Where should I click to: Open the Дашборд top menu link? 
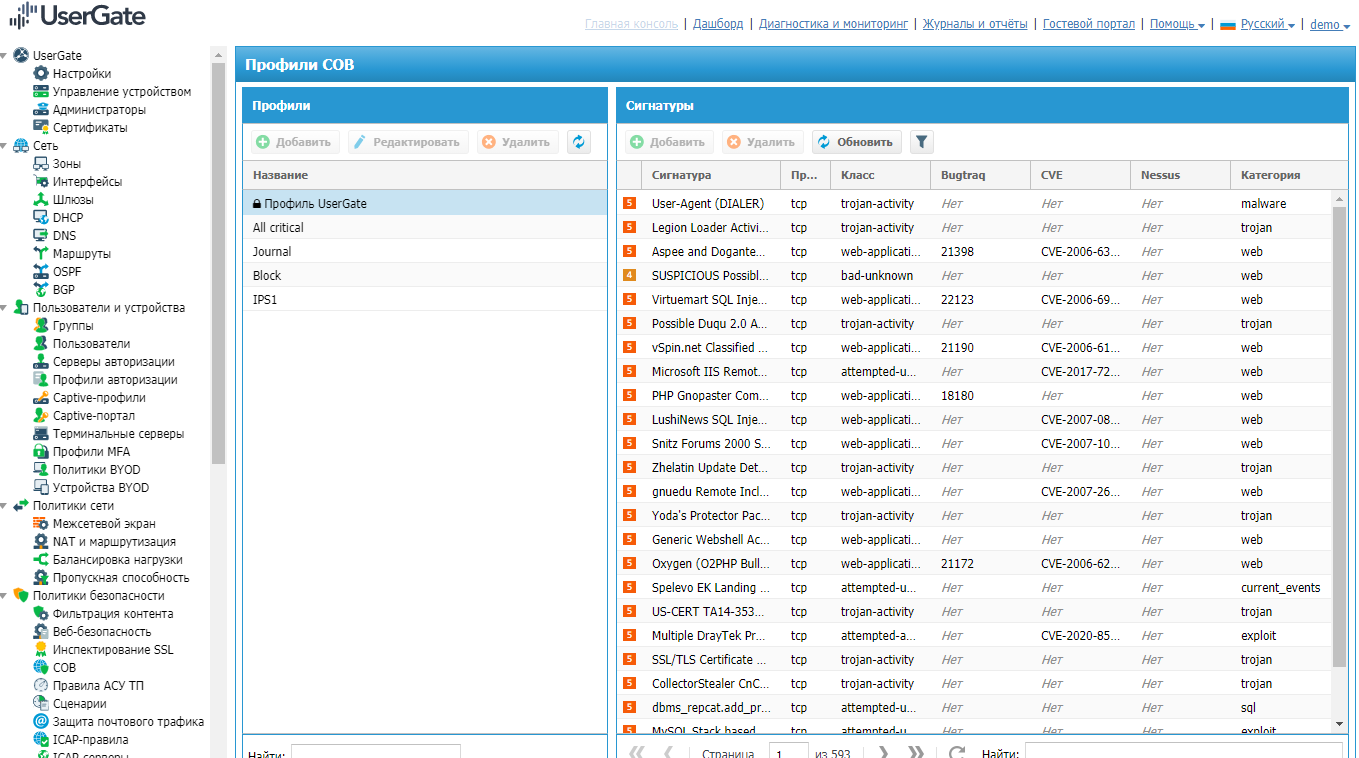point(718,24)
